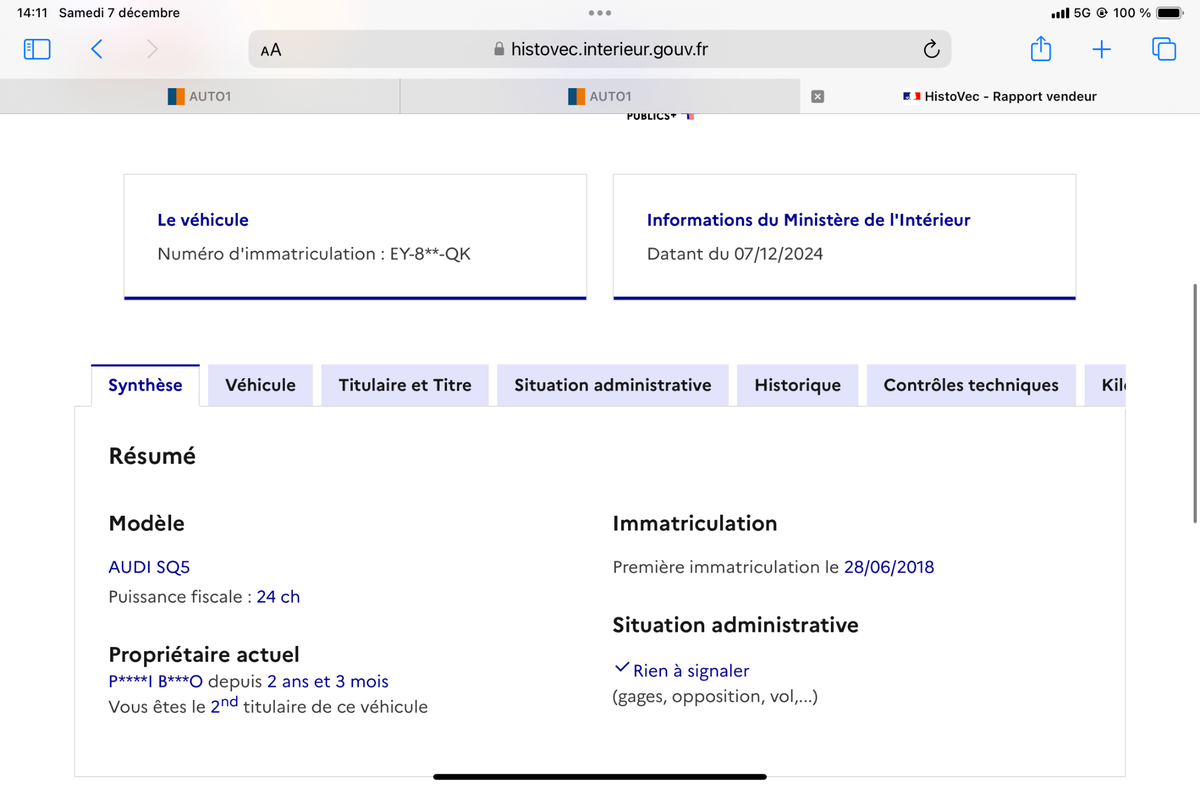
Task: Click the gages, opposition, vol note
Action: pyautogui.click(x=715, y=697)
